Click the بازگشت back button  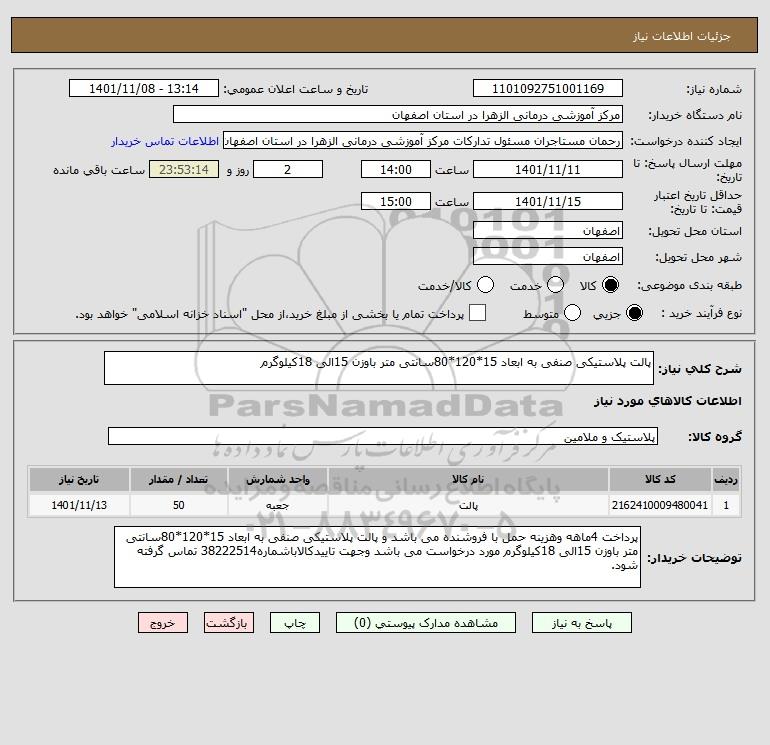point(229,623)
